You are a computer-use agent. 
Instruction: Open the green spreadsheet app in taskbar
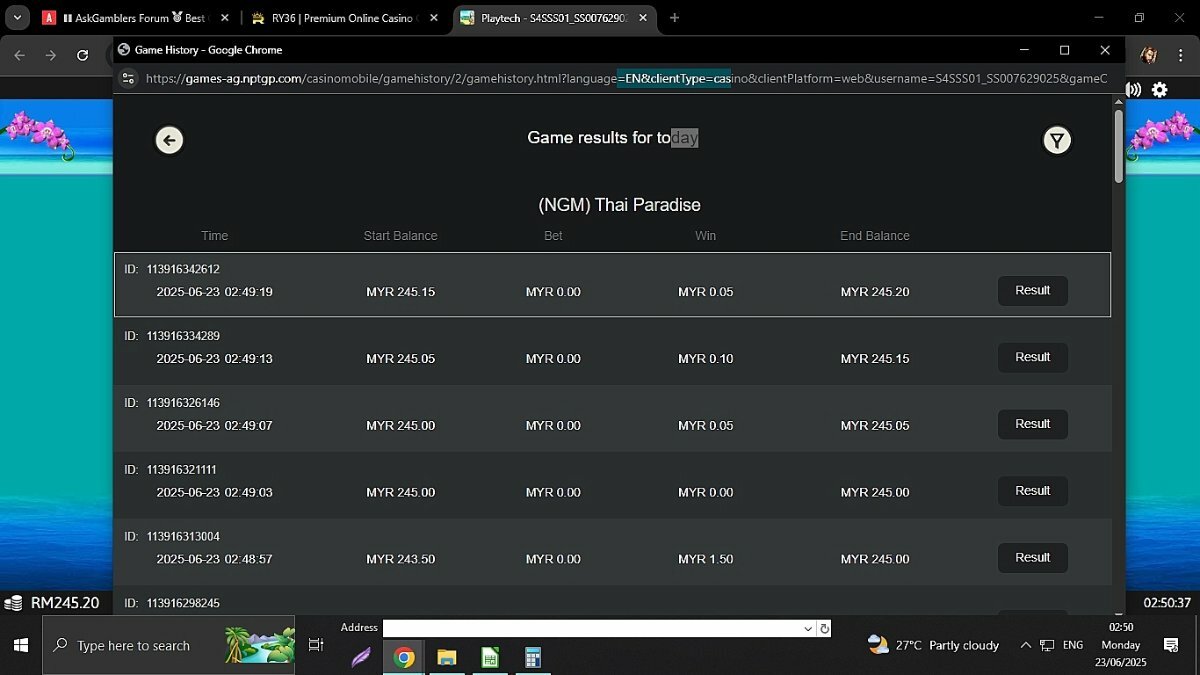click(490, 657)
